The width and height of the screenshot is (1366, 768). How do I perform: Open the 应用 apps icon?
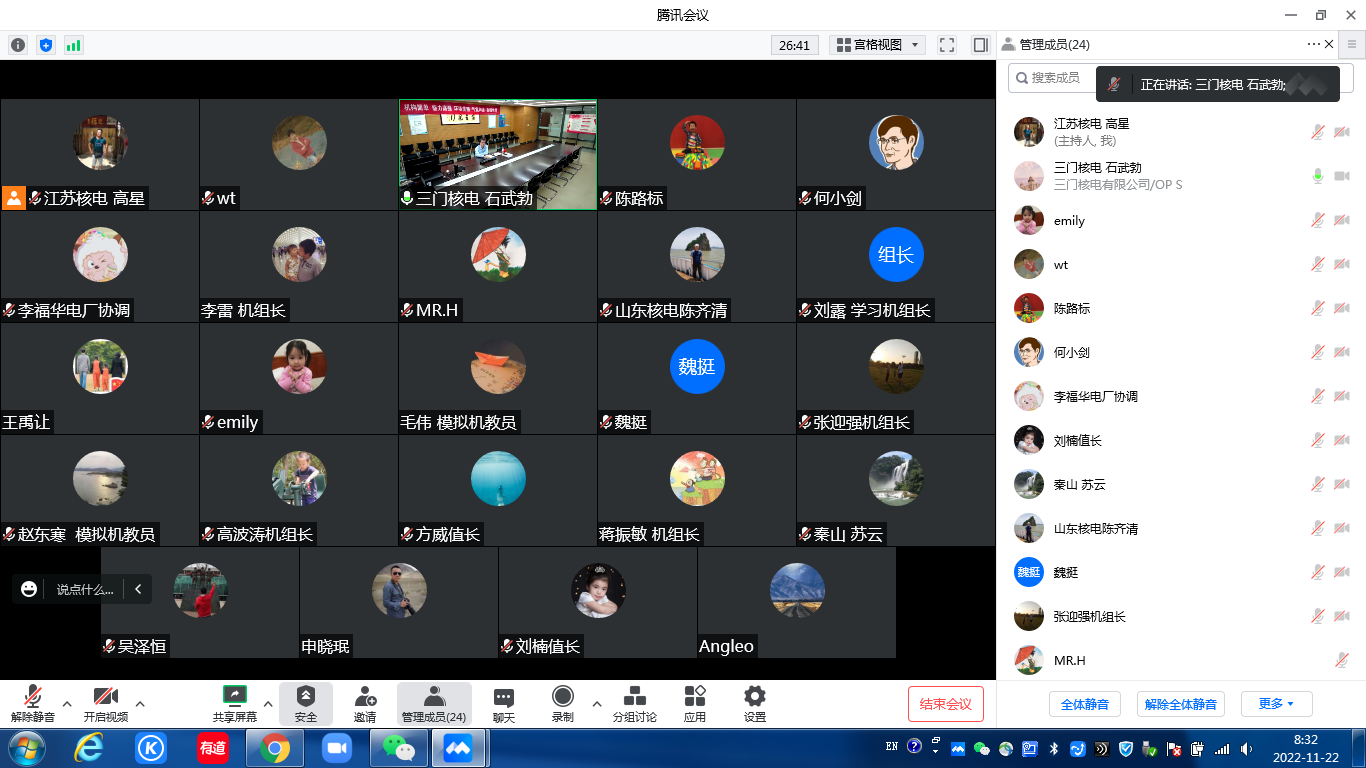(x=695, y=696)
